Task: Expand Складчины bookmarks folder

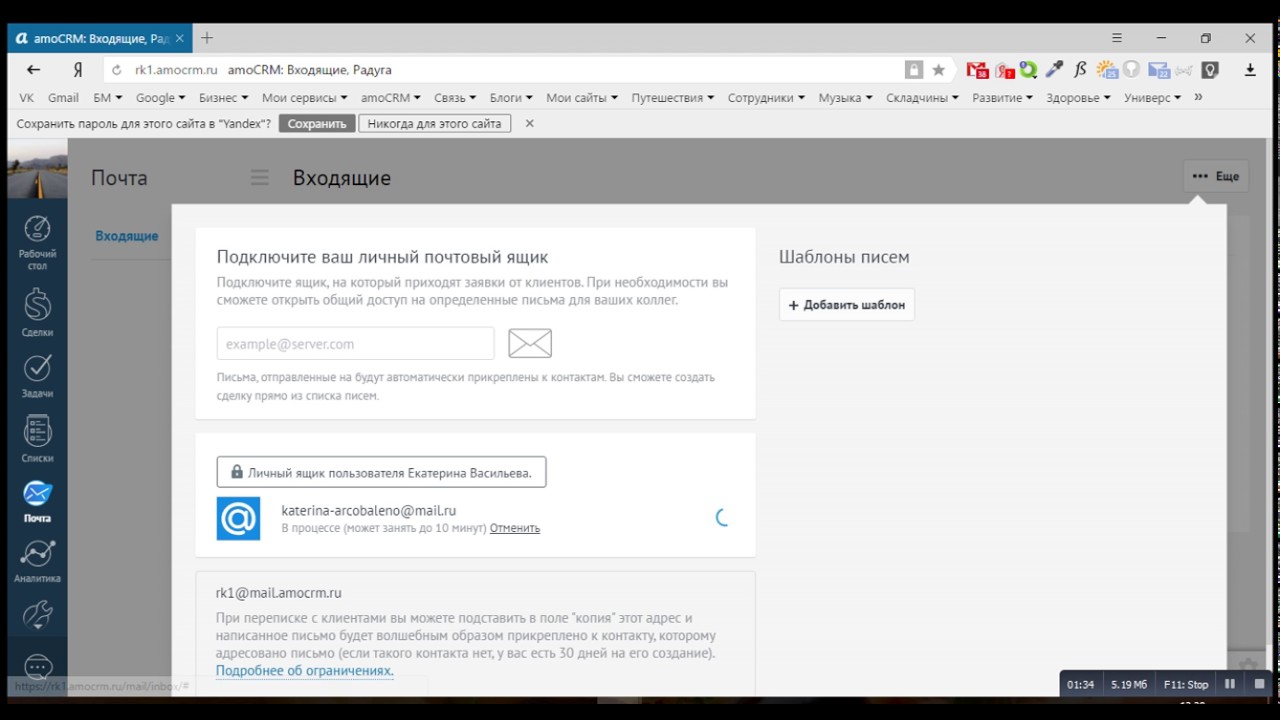Action: 921,98
